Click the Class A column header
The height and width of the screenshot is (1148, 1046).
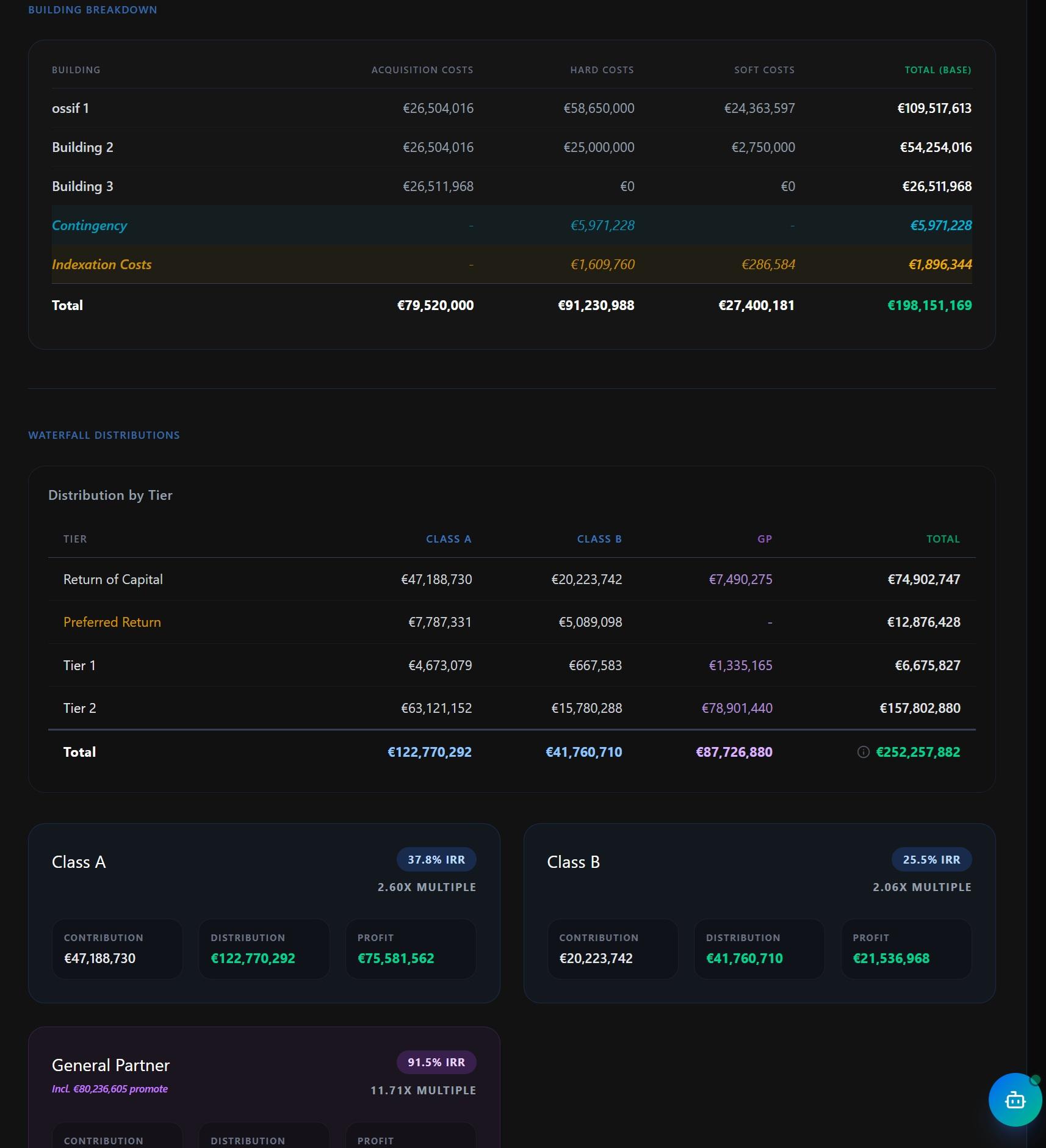449,539
